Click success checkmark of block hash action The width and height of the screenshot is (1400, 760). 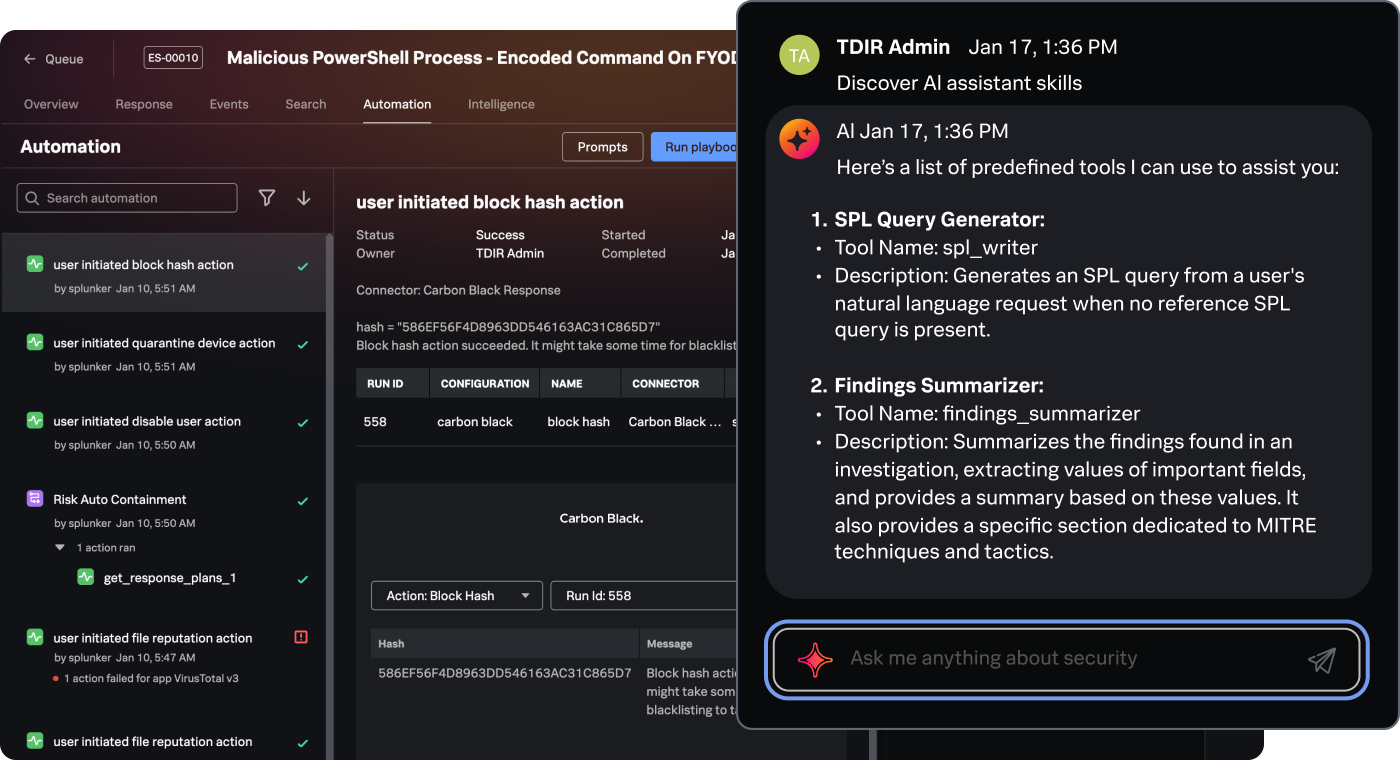point(303,266)
